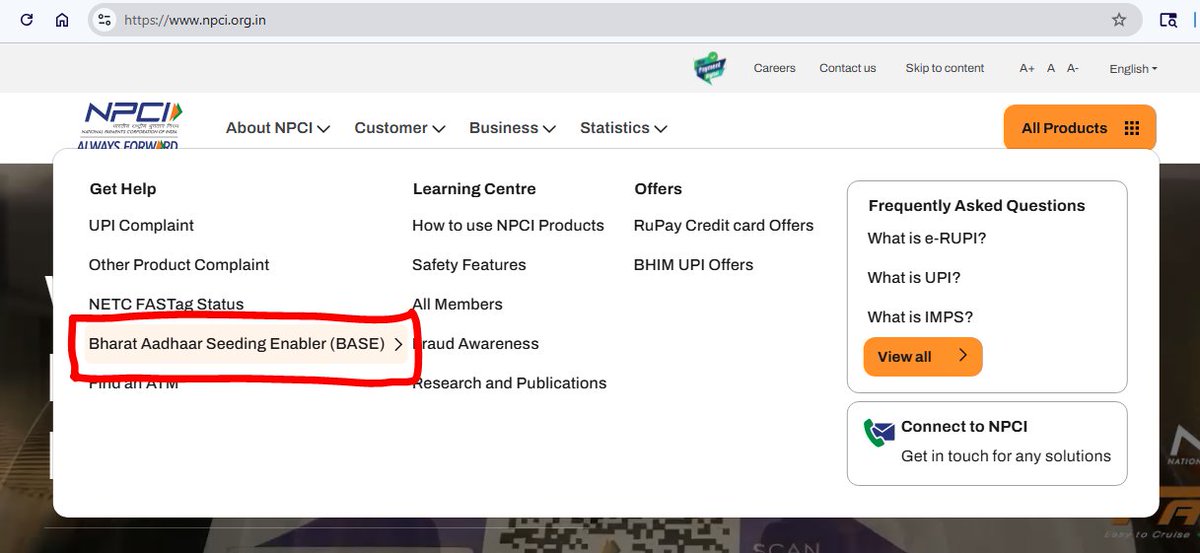Image resolution: width=1200 pixels, height=553 pixels.
Task: Open the What is UPI? question
Action: pyautogui.click(x=914, y=278)
